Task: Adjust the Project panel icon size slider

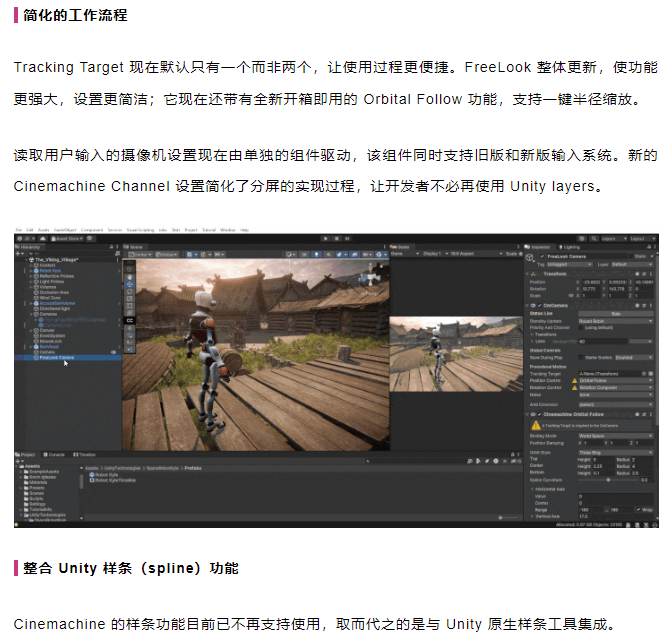Action: tap(508, 518)
